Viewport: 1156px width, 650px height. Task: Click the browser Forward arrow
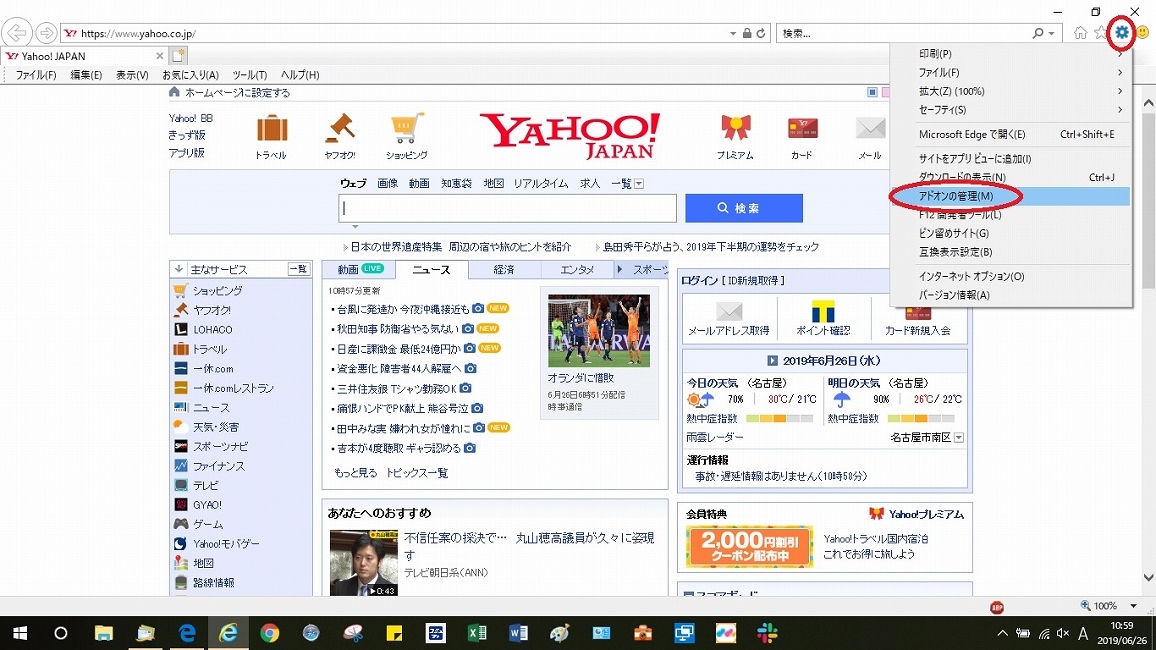(46, 33)
